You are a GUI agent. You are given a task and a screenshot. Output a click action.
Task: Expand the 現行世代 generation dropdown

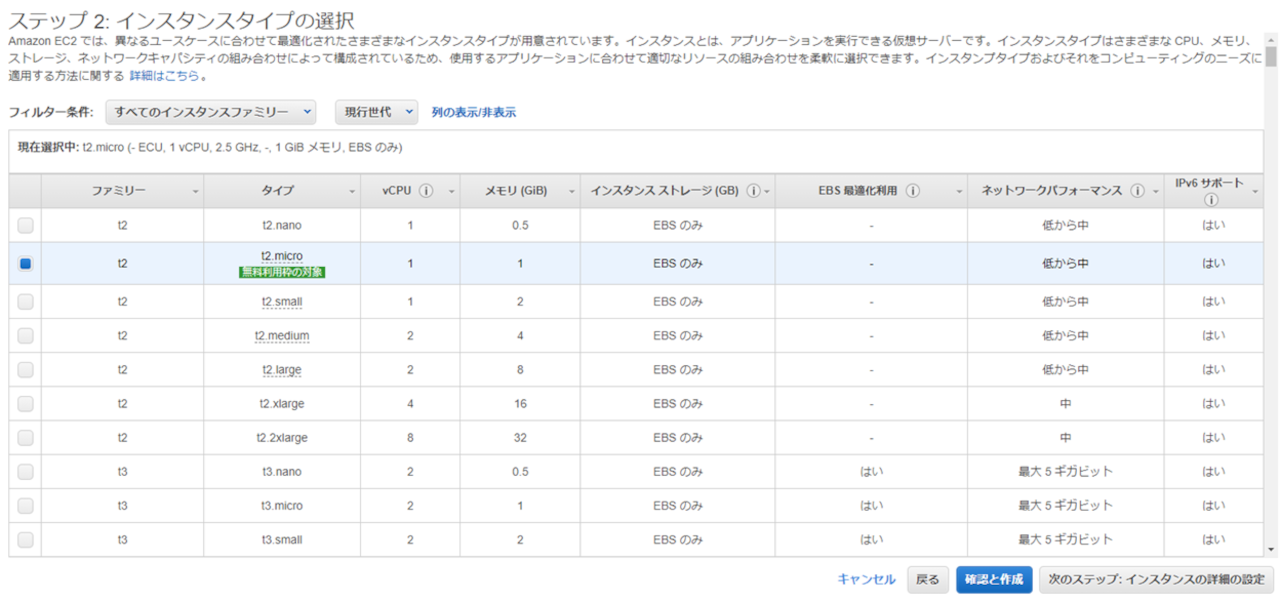point(376,112)
